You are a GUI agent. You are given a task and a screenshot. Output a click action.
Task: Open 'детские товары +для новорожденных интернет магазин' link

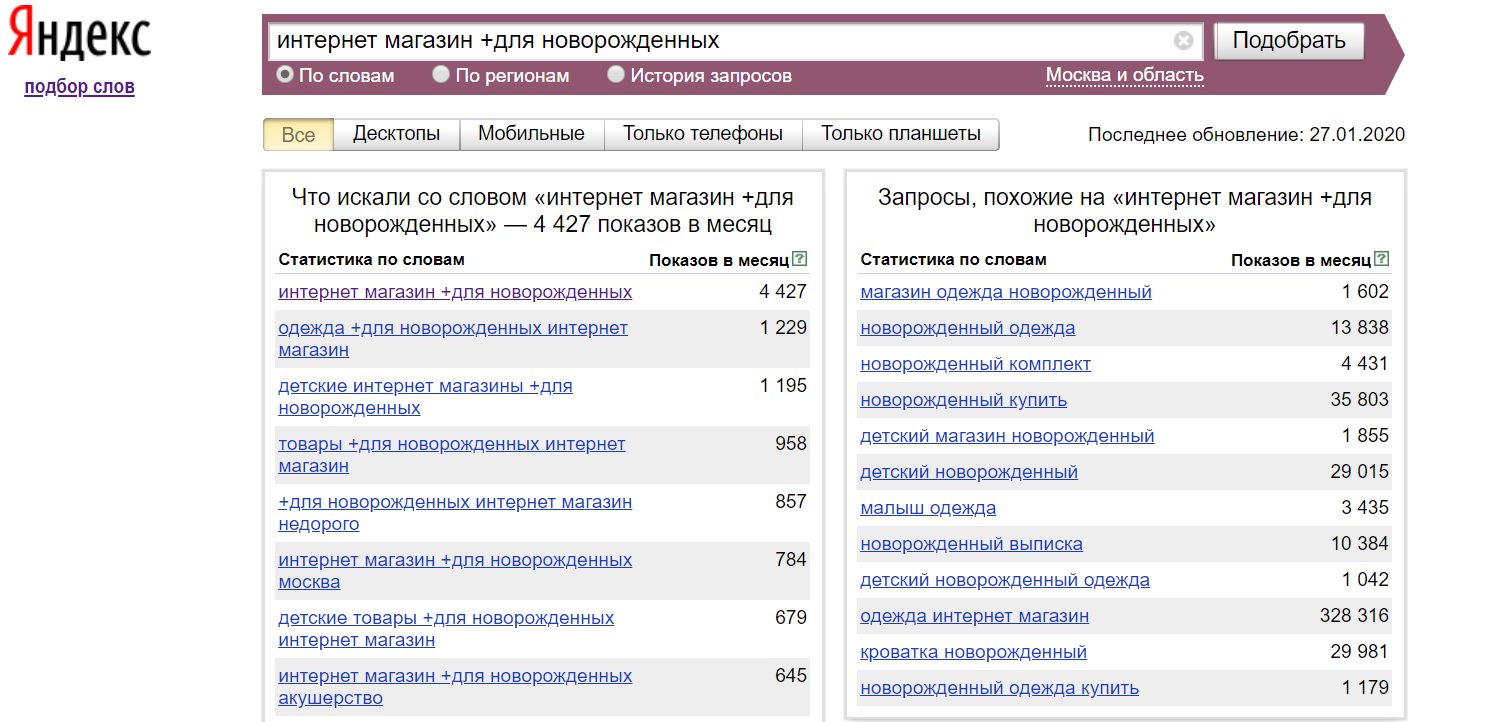point(446,629)
